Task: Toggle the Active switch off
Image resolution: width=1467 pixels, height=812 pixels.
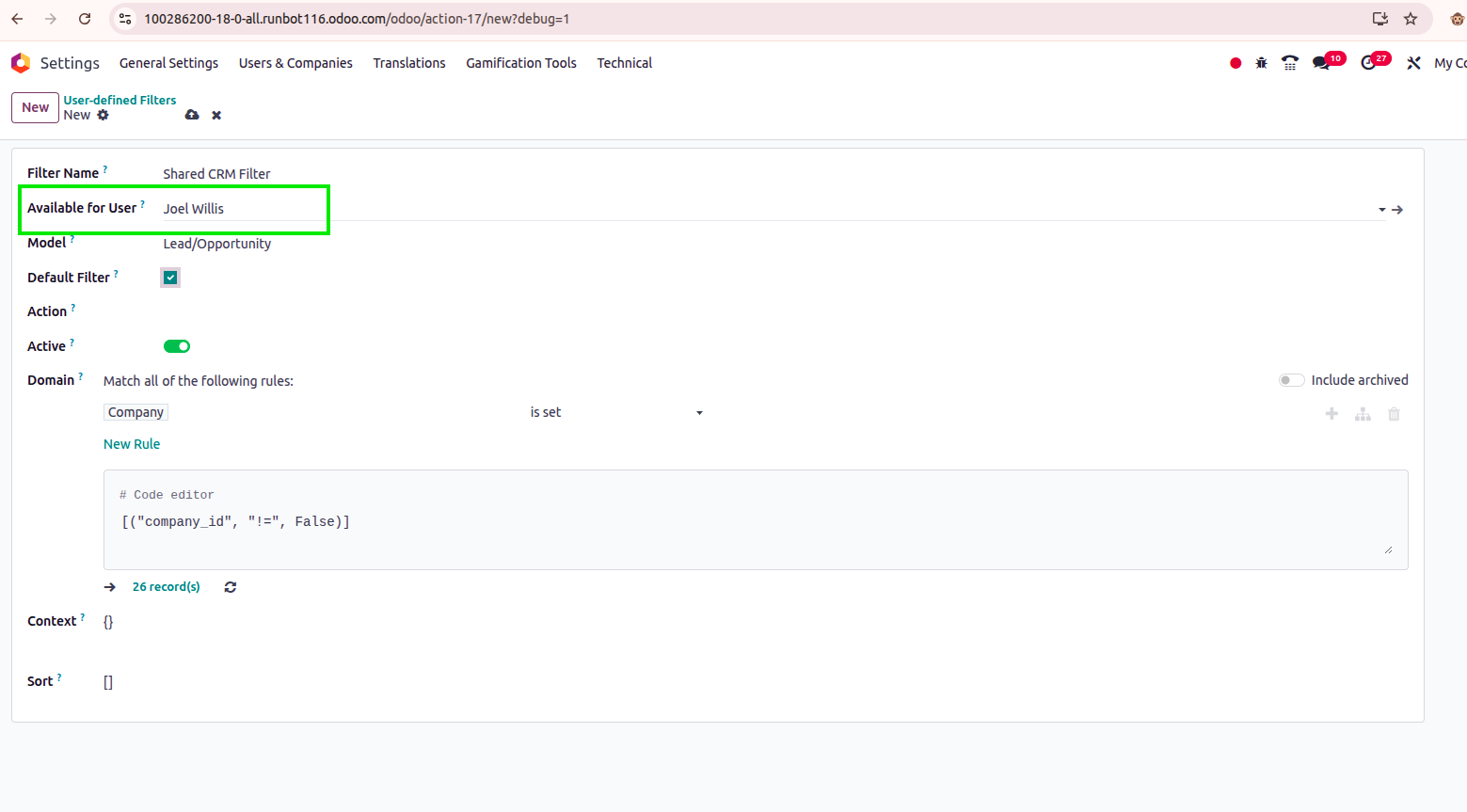Action: click(x=177, y=346)
